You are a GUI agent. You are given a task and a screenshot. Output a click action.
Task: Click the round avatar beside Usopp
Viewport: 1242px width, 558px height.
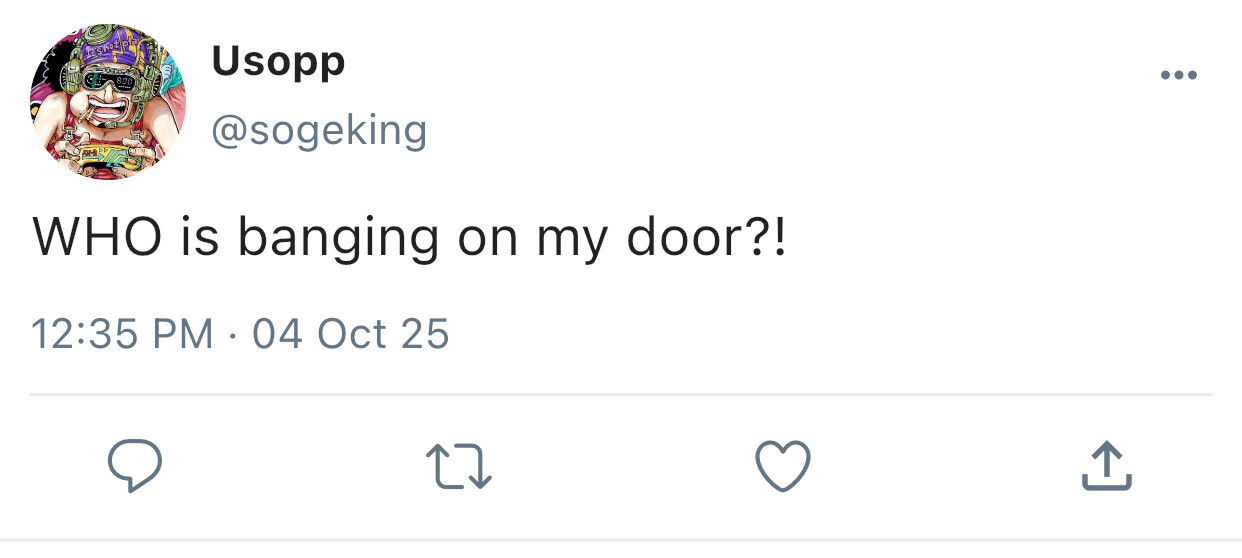pyautogui.click(x=108, y=102)
